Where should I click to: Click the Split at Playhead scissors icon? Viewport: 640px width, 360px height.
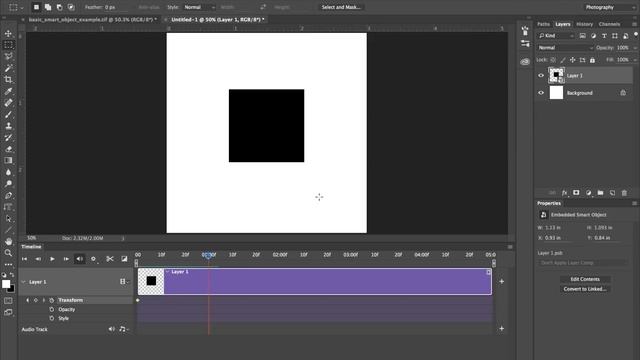click(110, 259)
